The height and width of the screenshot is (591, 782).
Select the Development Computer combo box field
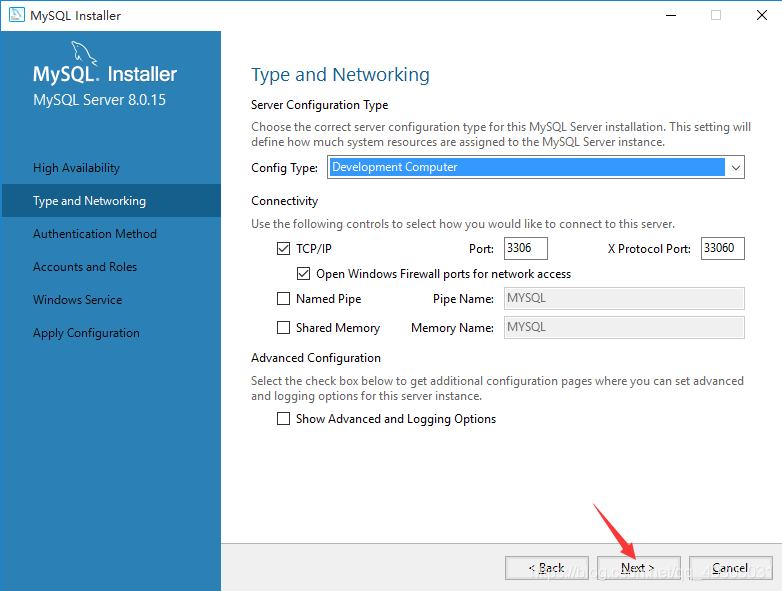pos(536,167)
